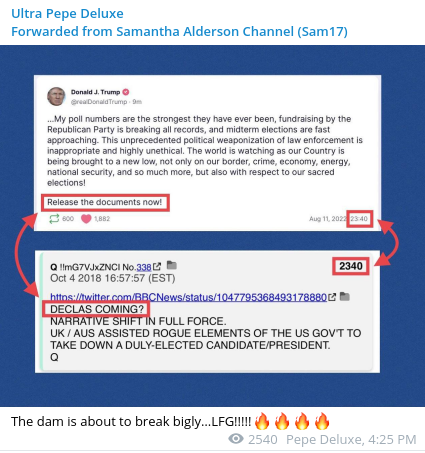The height and width of the screenshot is (453, 425).
Task: Click the highlighted 23:40 timestamp
Action: click(359, 219)
